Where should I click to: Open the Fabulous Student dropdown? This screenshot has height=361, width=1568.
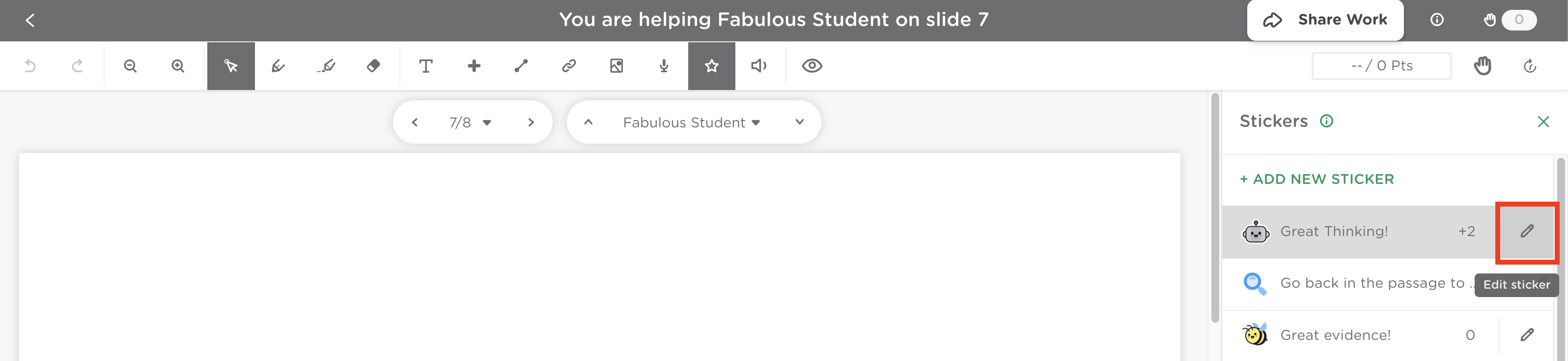tap(692, 122)
